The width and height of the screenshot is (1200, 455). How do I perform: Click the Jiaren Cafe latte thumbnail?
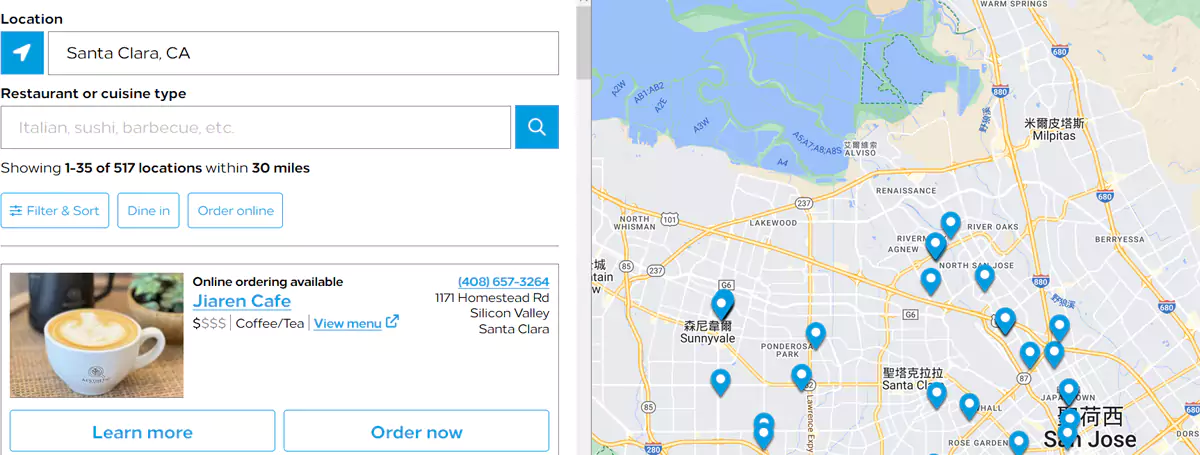[97, 336]
